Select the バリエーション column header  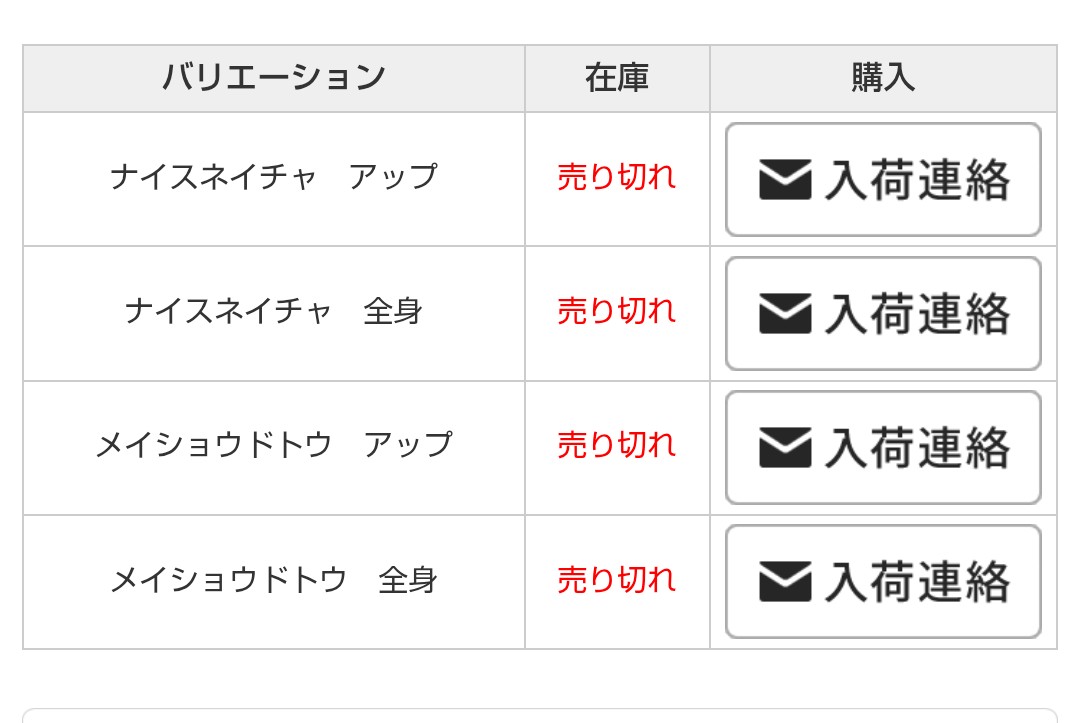274,78
